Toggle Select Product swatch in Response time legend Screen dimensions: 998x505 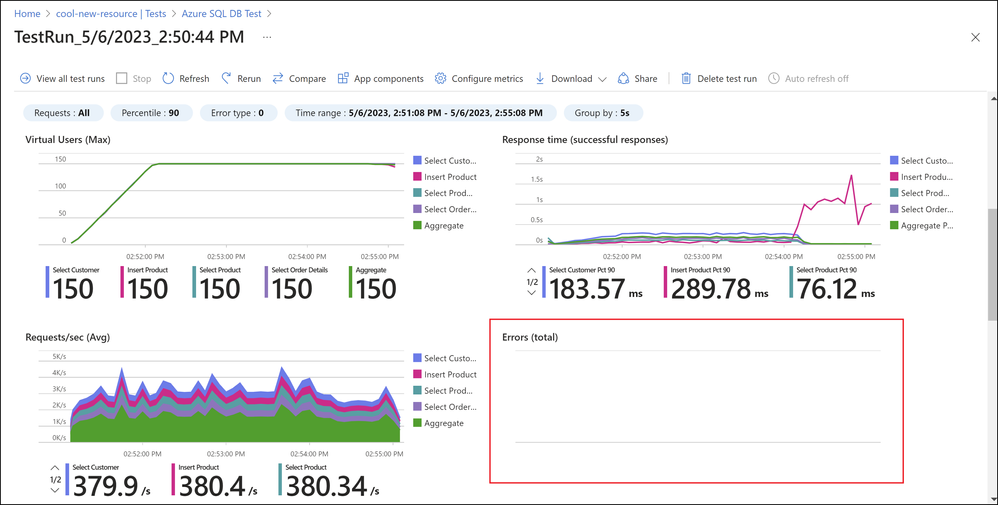tap(894, 193)
